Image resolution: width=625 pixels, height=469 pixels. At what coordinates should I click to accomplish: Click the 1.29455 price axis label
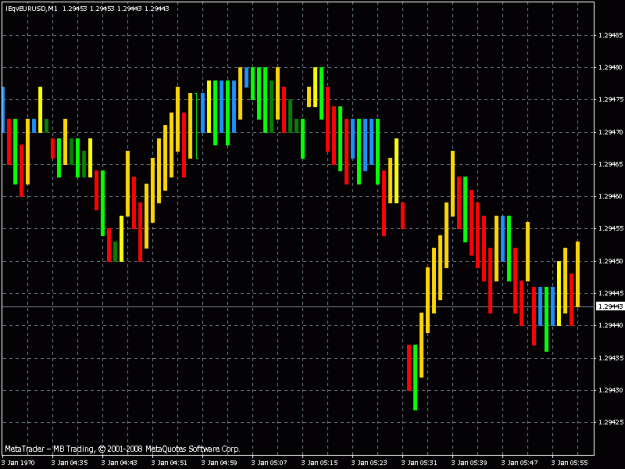click(x=611, y=229)
